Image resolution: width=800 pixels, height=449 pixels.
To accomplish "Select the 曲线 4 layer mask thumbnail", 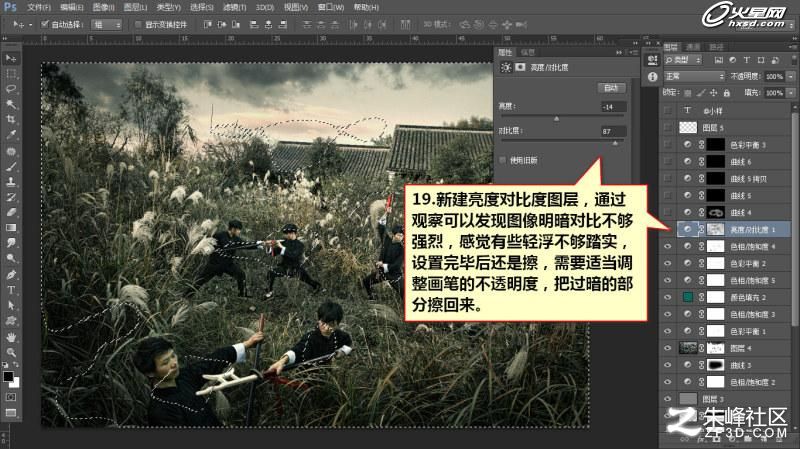I will click(715, 212).
